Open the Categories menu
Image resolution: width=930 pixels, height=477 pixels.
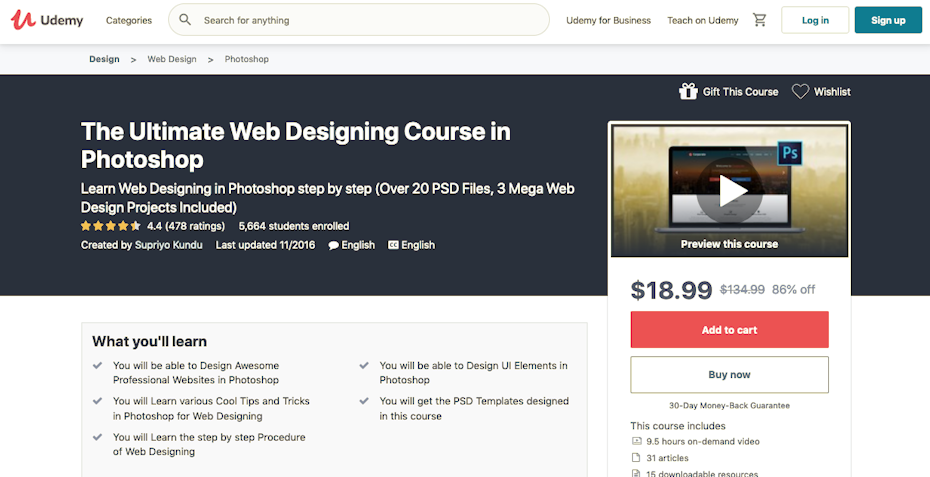pyautogui.click(x=129, y=20)
